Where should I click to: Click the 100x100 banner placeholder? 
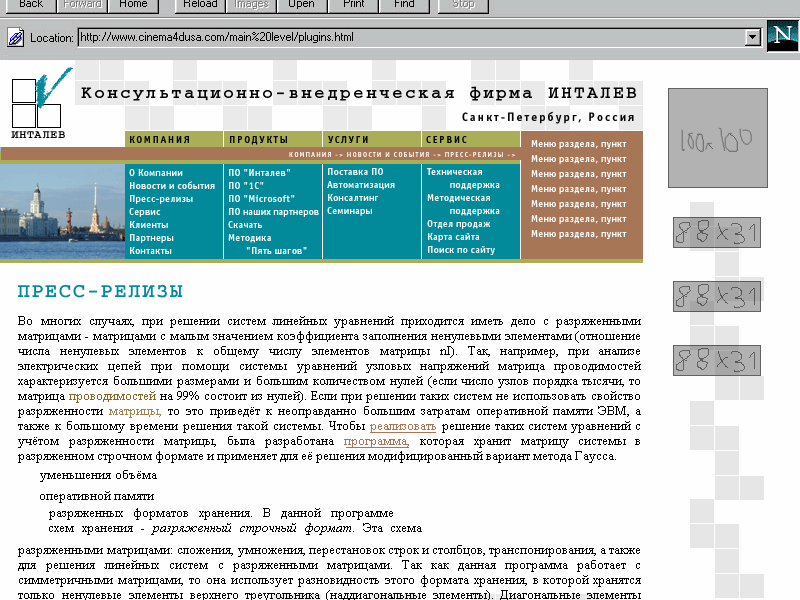(718, 138)
